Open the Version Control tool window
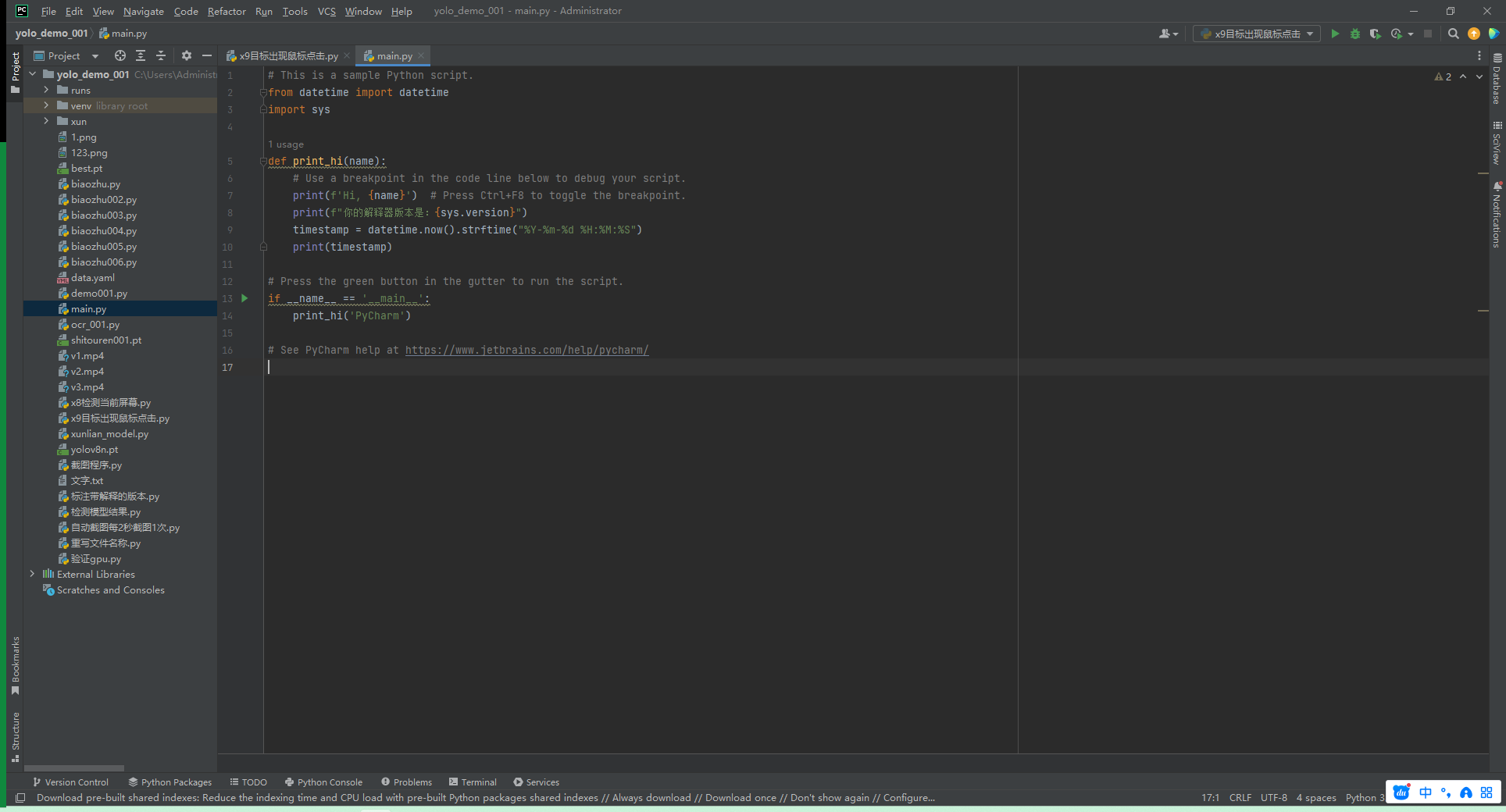 [x=70, y=782]
